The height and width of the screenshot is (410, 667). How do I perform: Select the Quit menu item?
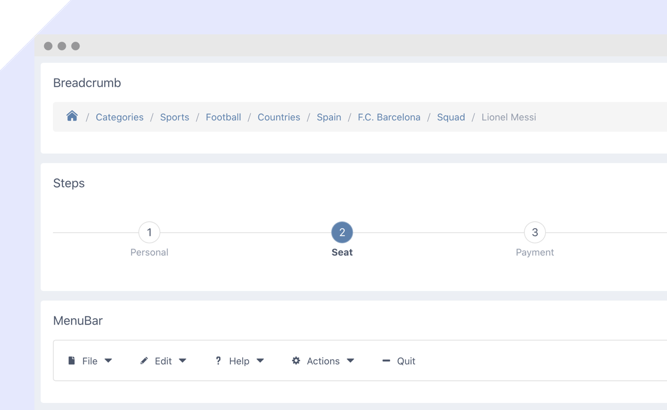coord(405,361)
